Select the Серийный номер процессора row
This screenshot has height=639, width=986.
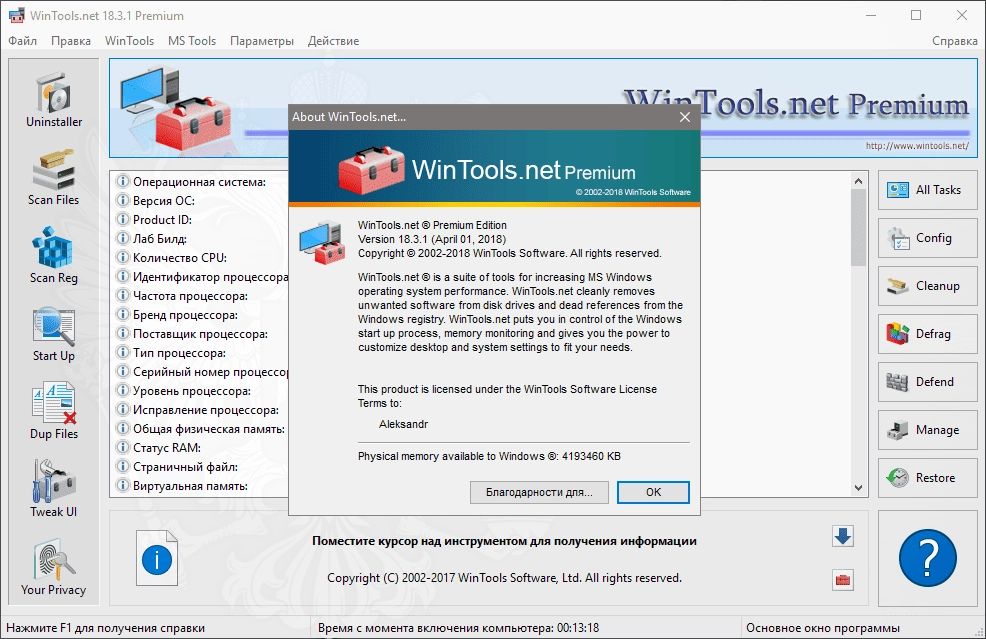200,372
